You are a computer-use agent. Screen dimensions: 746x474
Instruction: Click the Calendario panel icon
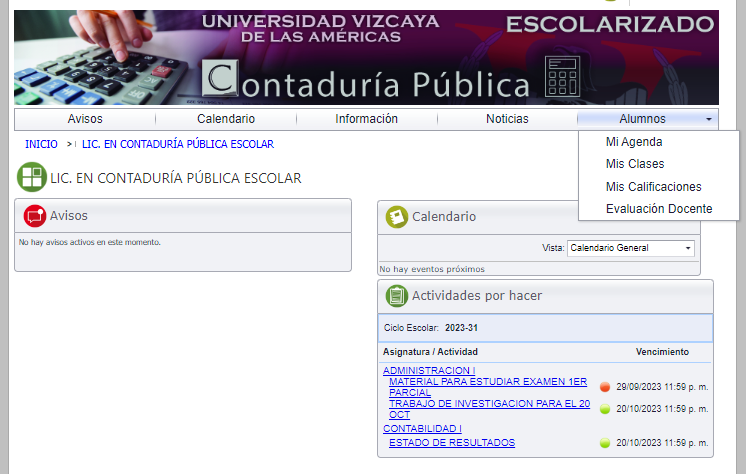[x=397, y=217]
